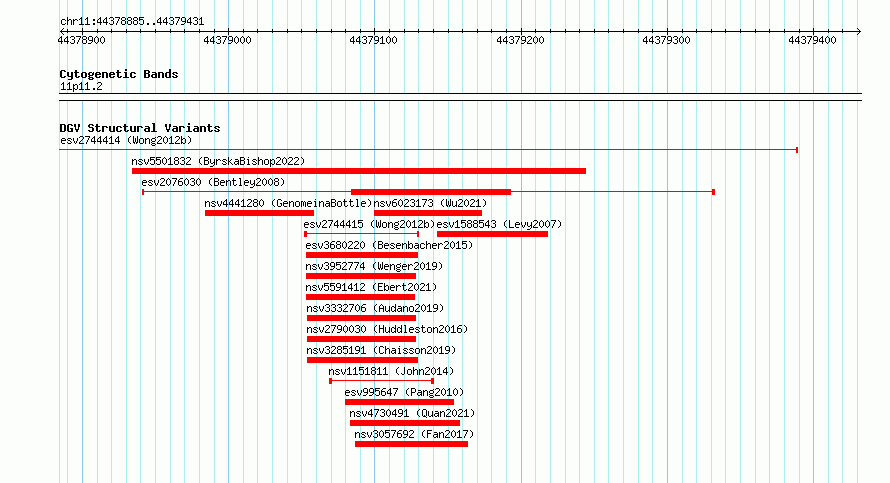Click the red bar under nsv3057692
Screen dimensions: 890x483
(x=412, y=444)
